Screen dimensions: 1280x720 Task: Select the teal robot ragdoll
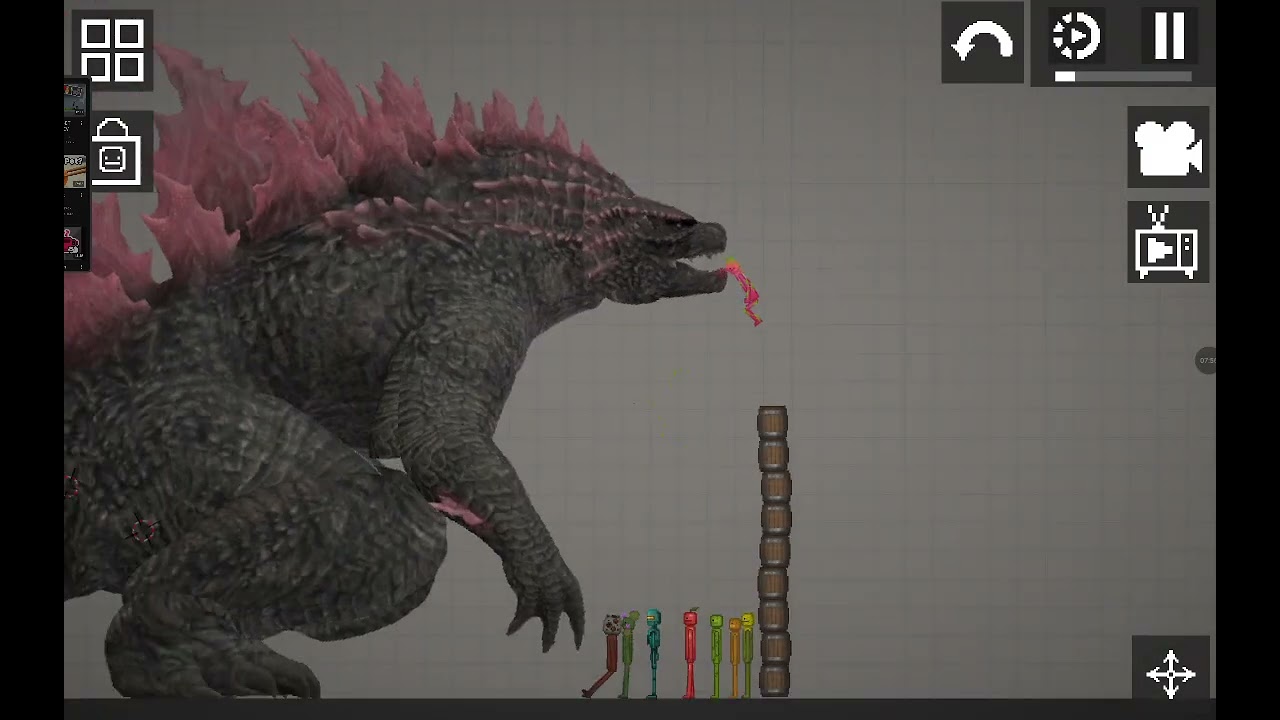653,652
